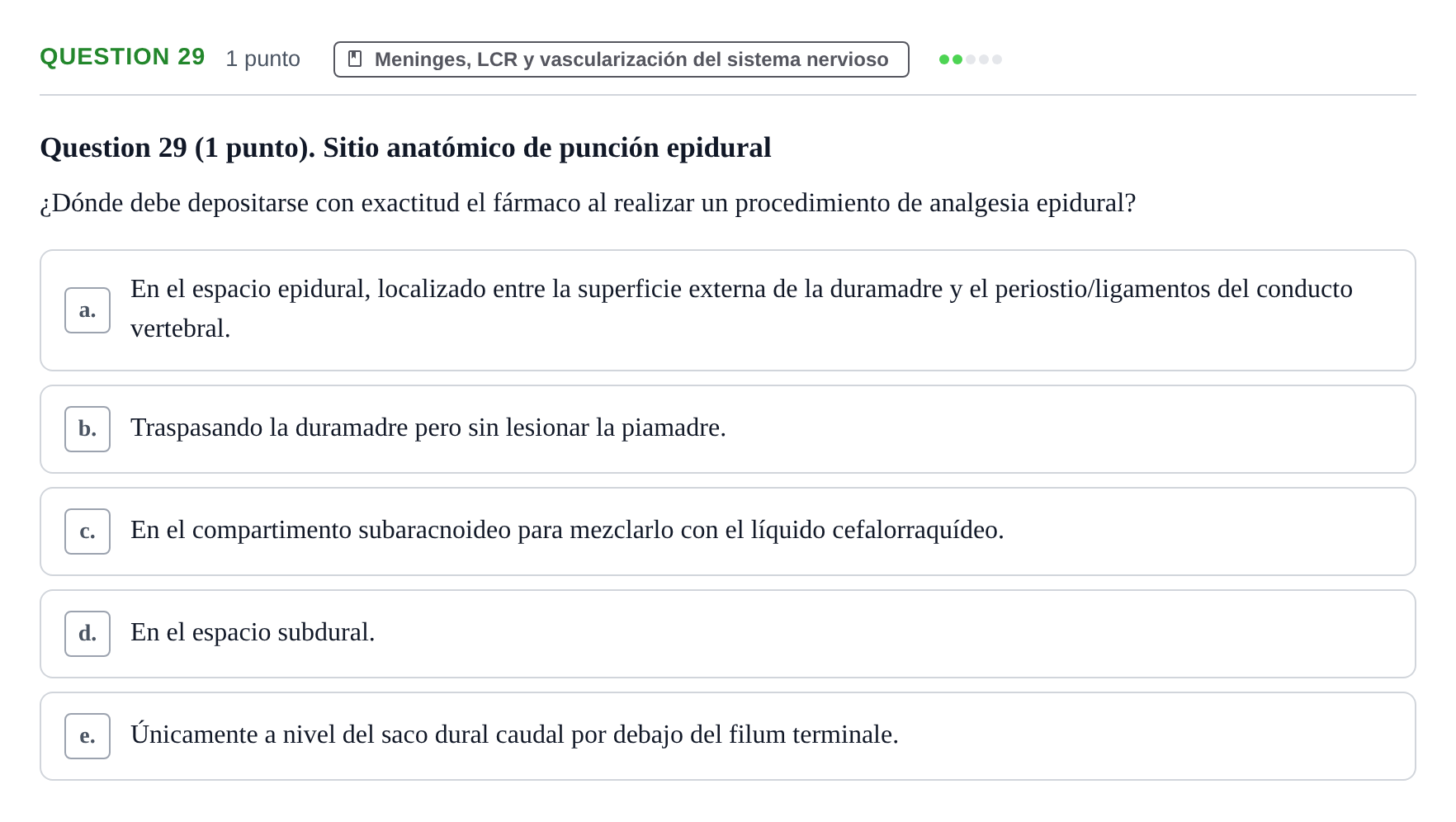Choose option 'Únicamente a nivel del saco dural caudal'

728,736
